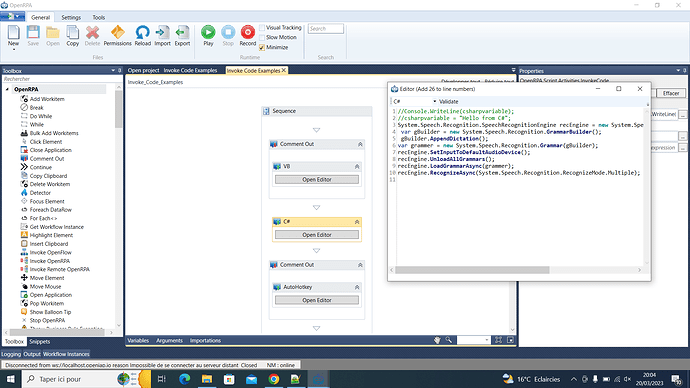Image resolution: width=690 pixels, height=388 pixels.
Task: Switch to Snippets tab below toolbox
Action: click(40, 341)
